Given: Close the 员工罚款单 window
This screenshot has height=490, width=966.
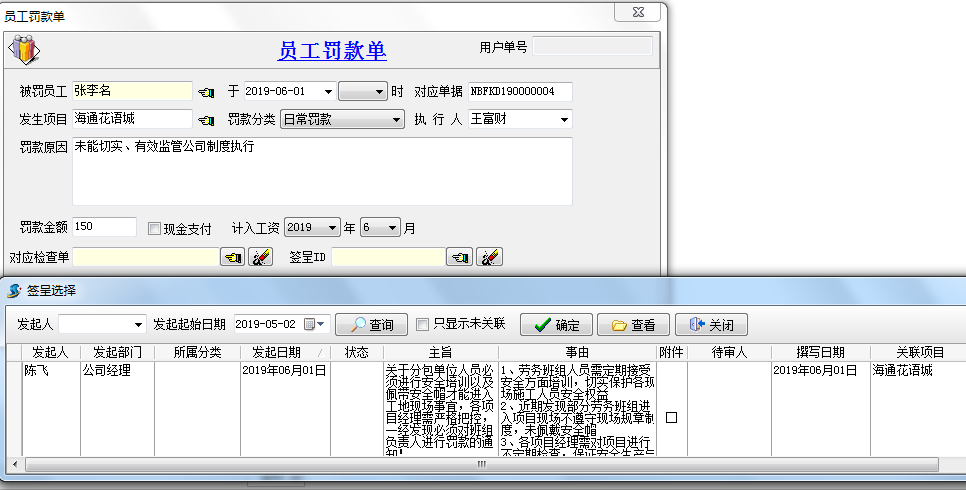Looking at the screenshot, I should click(x=638, y=12).
